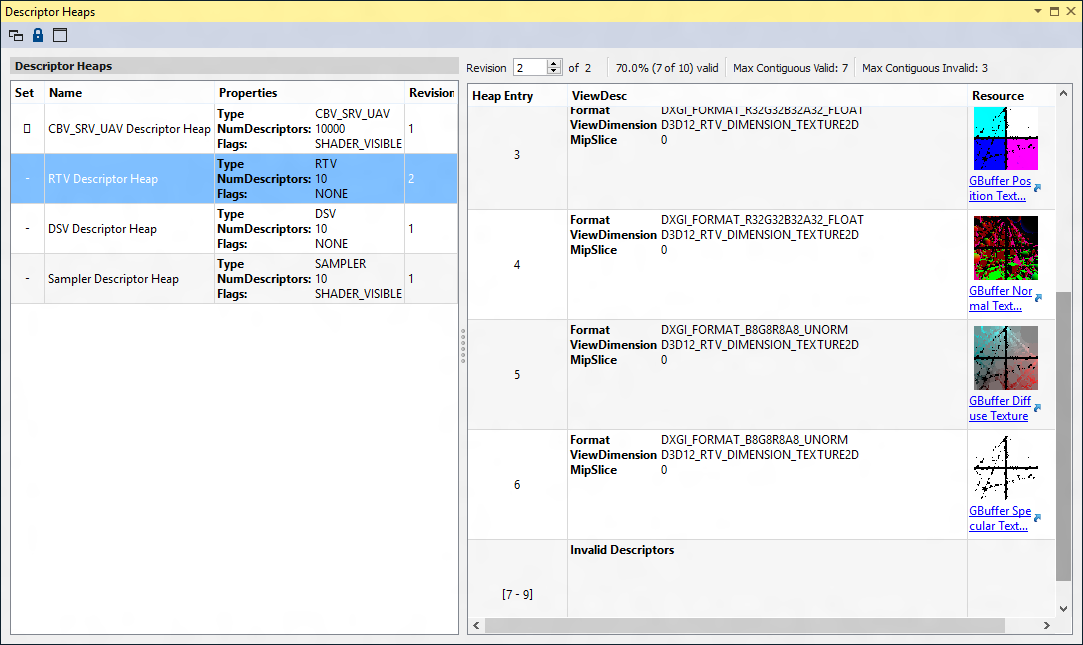Click the shortcut arrow beside GBuffer Position Texture

pos(1037,188)
